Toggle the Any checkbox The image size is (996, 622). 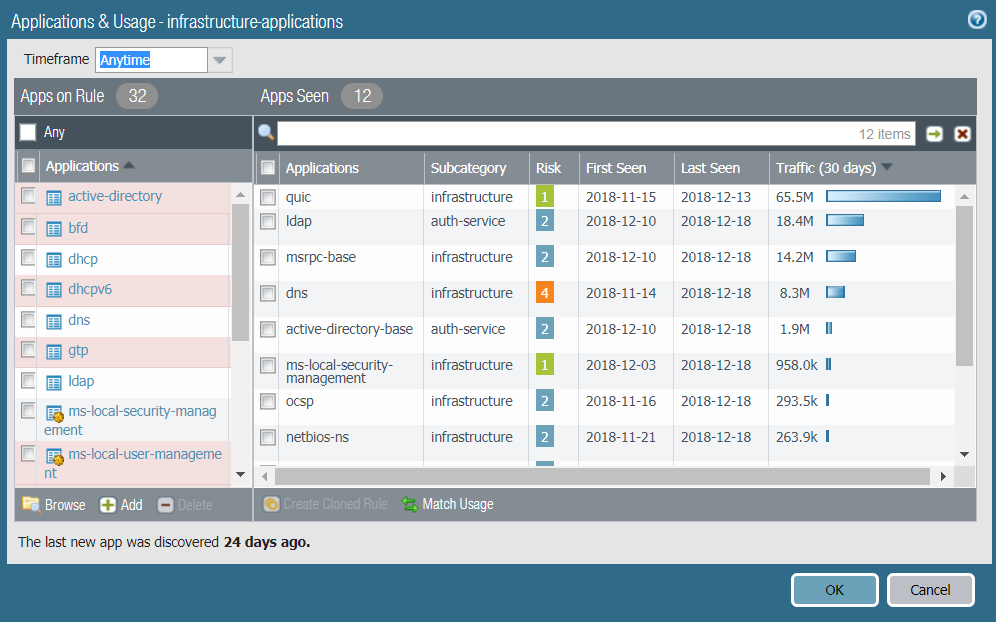(28, 132)
